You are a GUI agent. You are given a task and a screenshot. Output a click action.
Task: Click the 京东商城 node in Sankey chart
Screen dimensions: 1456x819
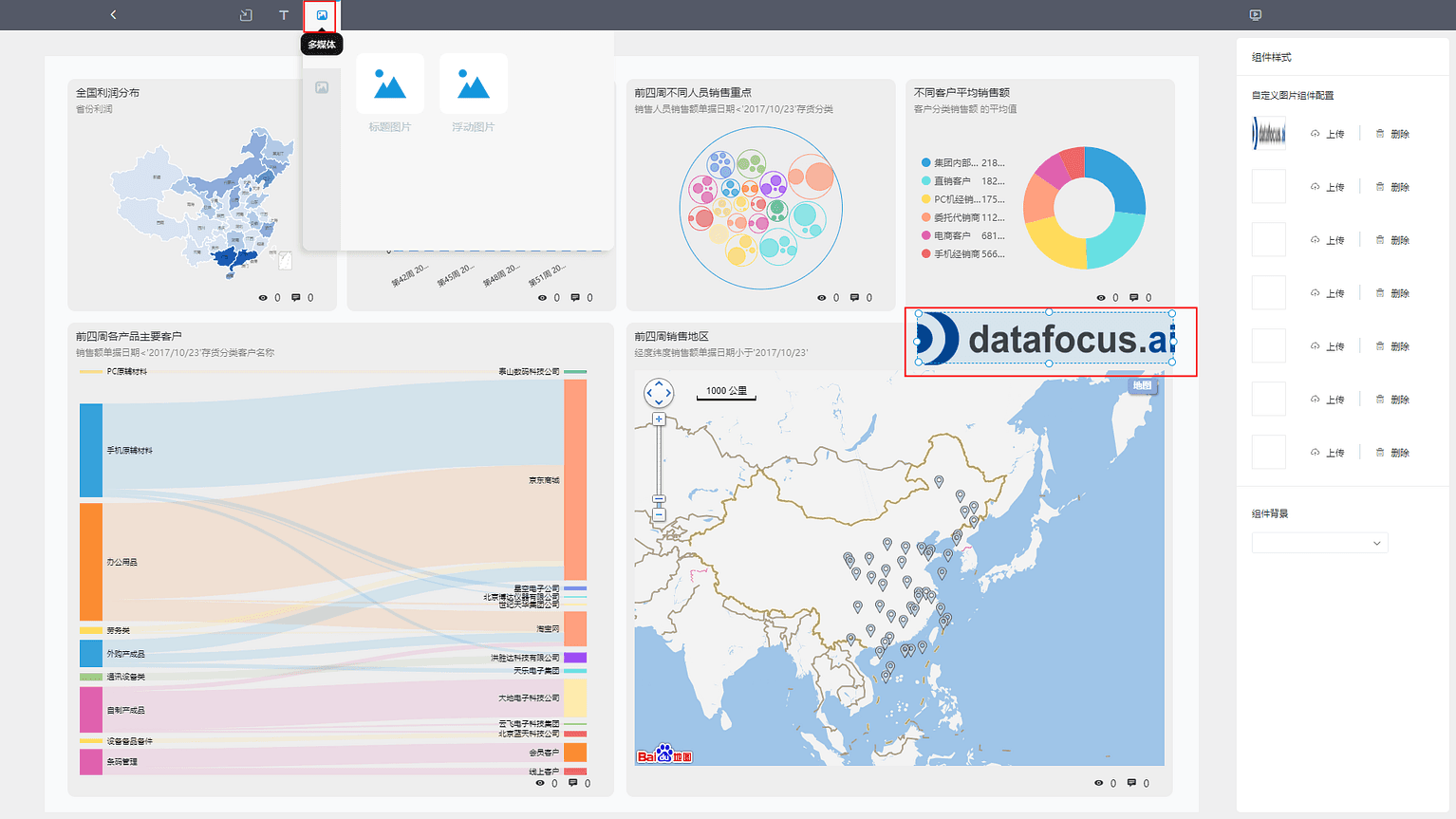575,479
